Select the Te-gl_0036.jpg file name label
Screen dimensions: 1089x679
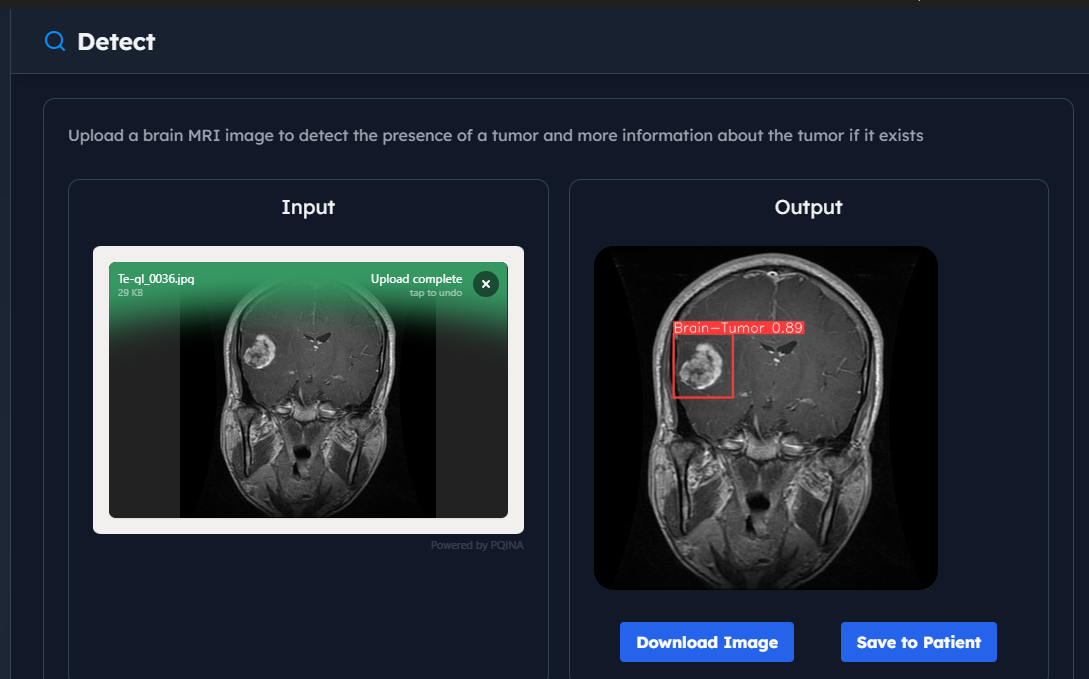tap(156, 279)
